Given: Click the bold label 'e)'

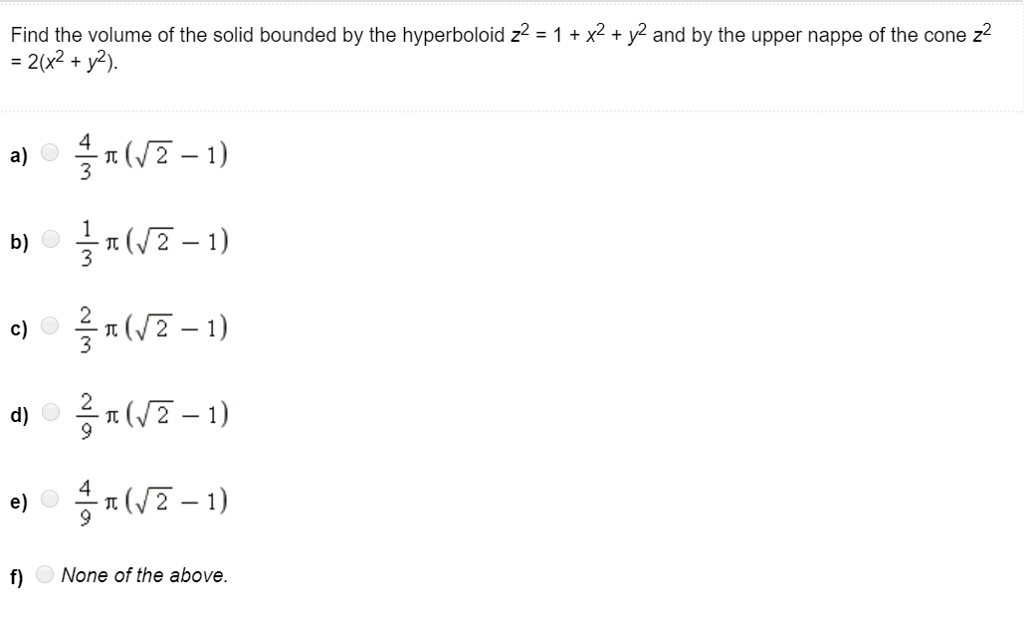Looking at the screenshot, I should (x=18, y=500).
